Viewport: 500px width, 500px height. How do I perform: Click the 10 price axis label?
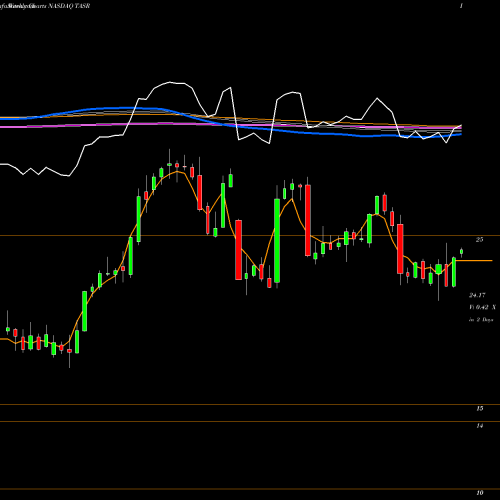coord(479,493)
